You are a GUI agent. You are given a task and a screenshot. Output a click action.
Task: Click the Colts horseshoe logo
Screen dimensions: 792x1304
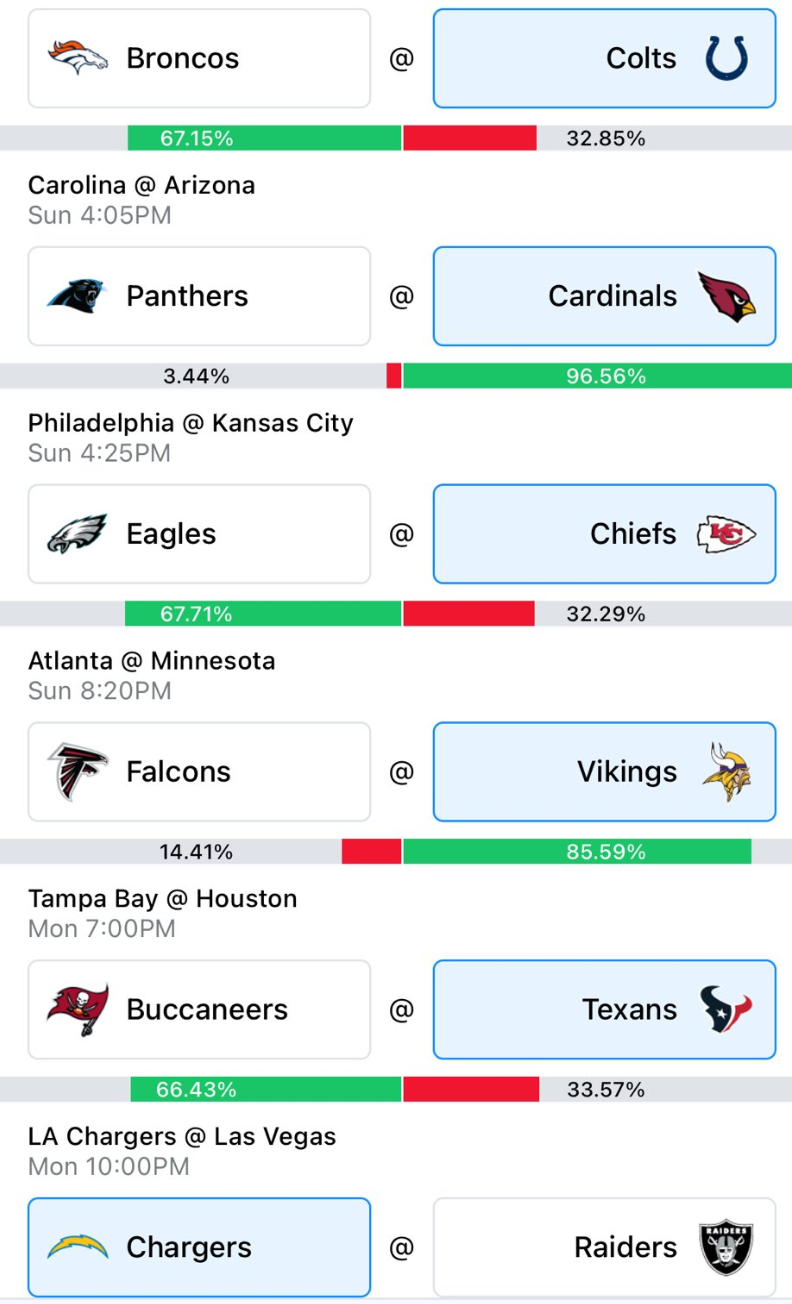[x=726, y=58]
